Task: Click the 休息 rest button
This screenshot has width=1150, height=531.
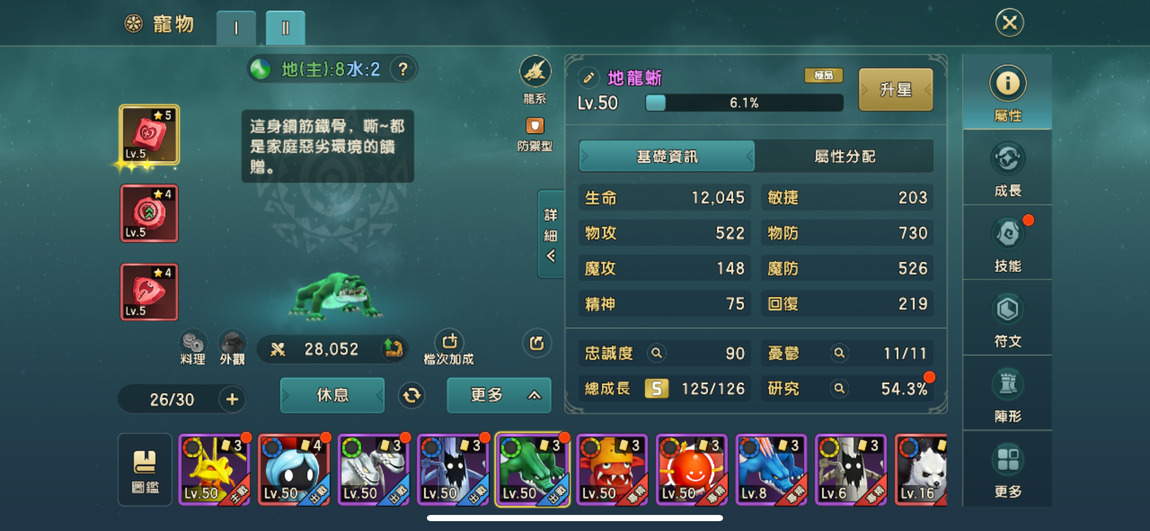Action: (x=332, y=395)
